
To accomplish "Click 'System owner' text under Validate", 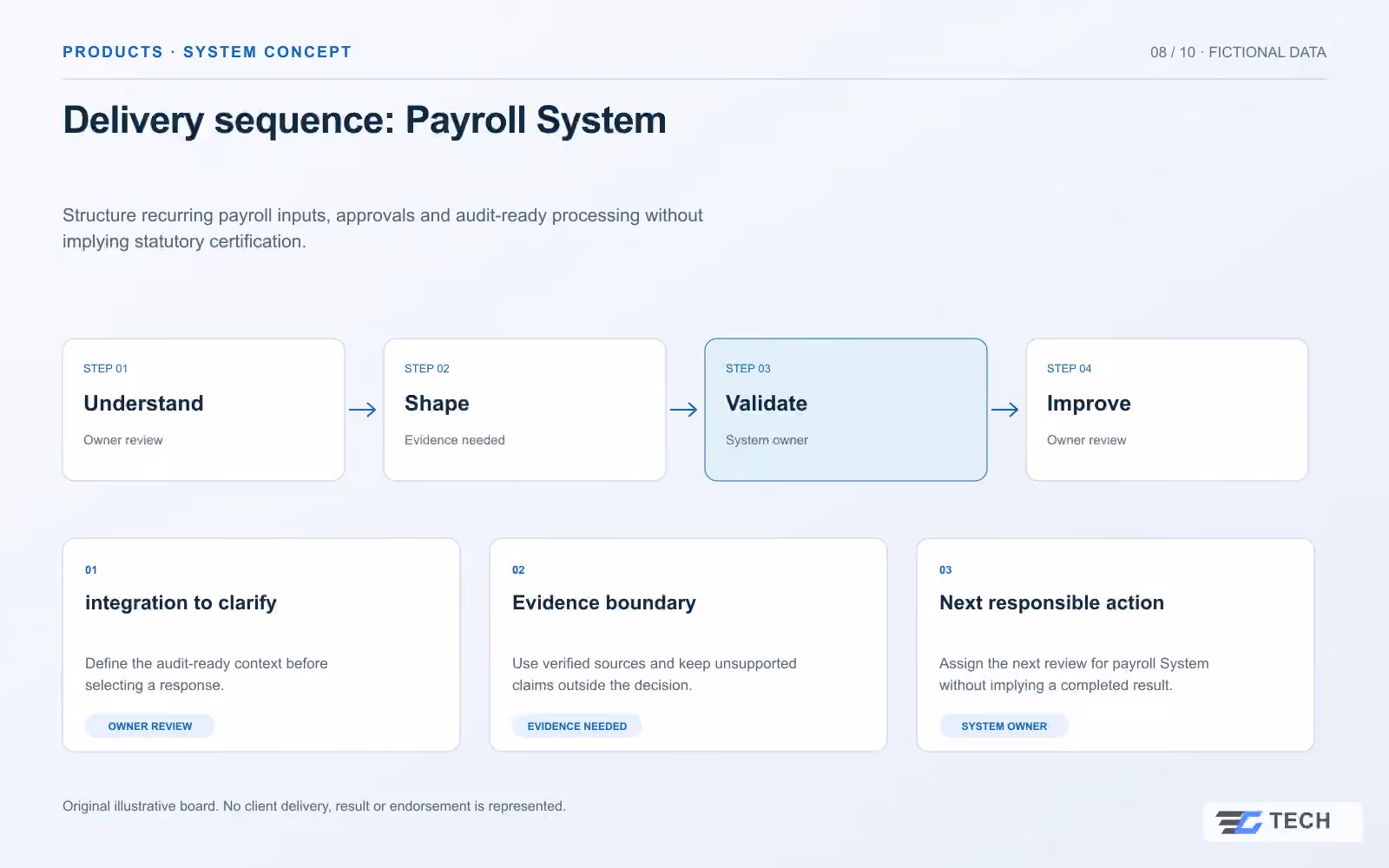I will (x=767, y=440).
